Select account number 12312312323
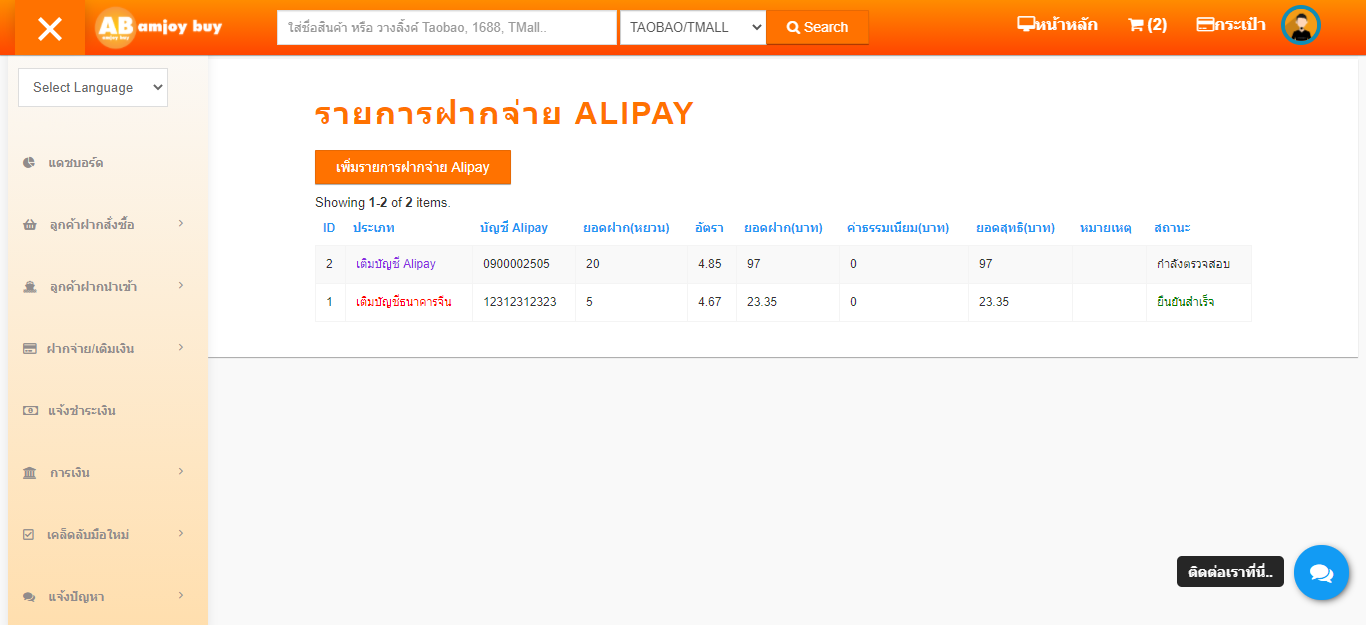 point(520,302)
